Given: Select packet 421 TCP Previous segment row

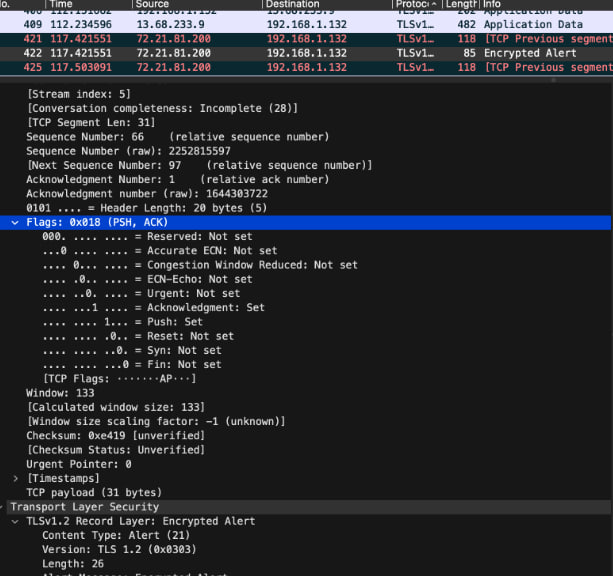Looking at the screenshot, I should tap(306, 39).
